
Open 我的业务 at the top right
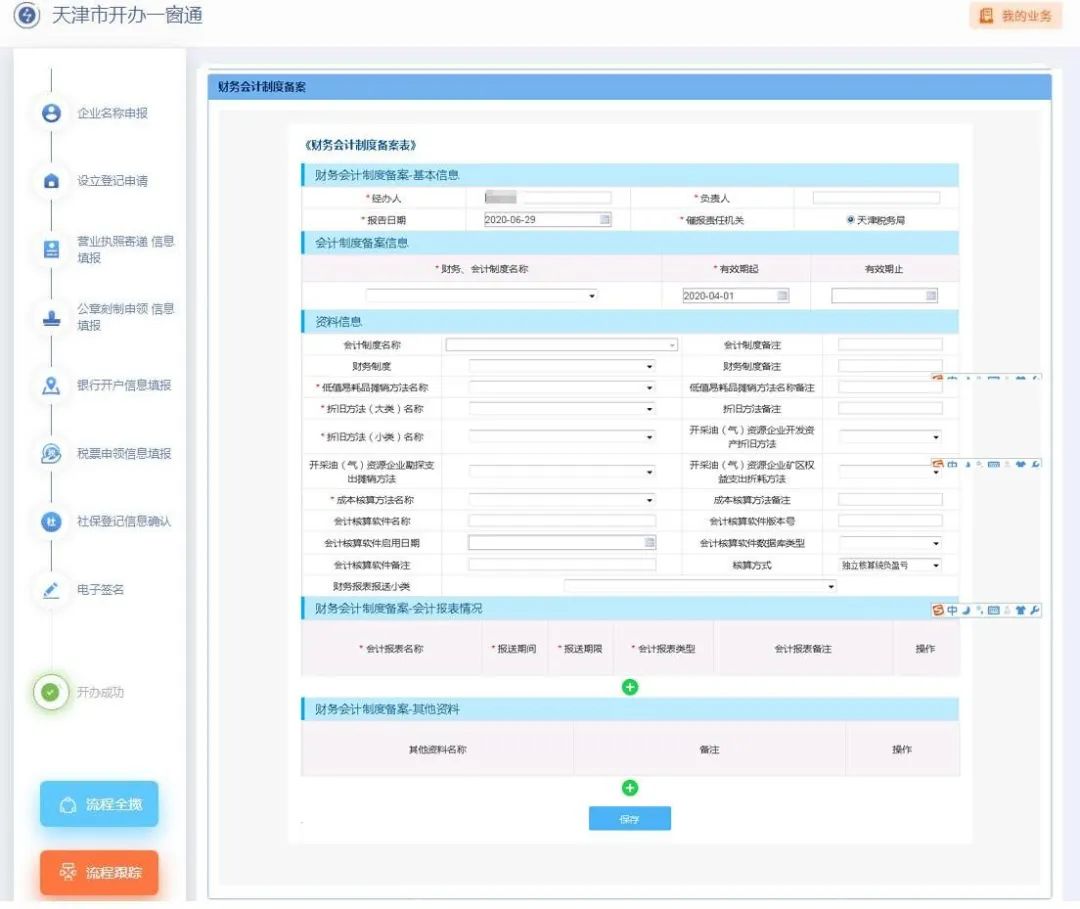pyautogui.click(x=1015, y=16)
